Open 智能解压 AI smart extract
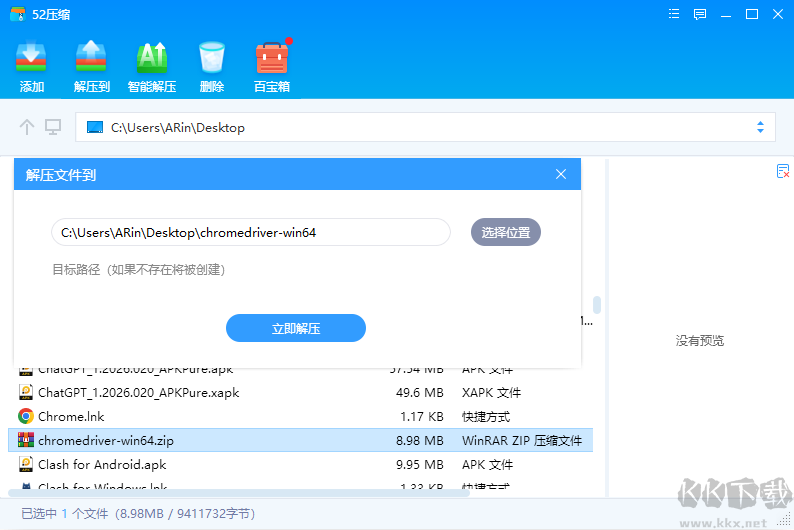 point(152,66)
